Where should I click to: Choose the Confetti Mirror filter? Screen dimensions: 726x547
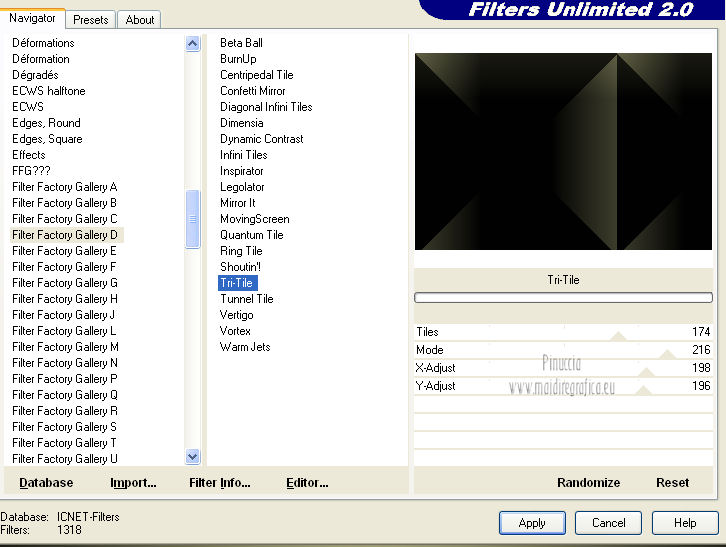[x=253, y=91]
